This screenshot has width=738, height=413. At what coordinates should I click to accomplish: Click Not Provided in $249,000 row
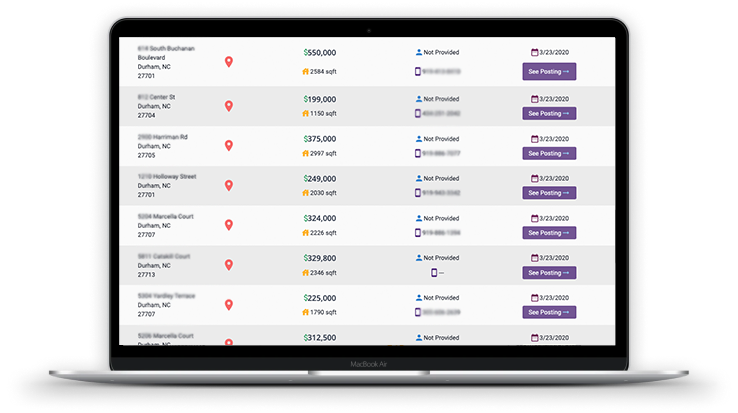pos(441,178)
